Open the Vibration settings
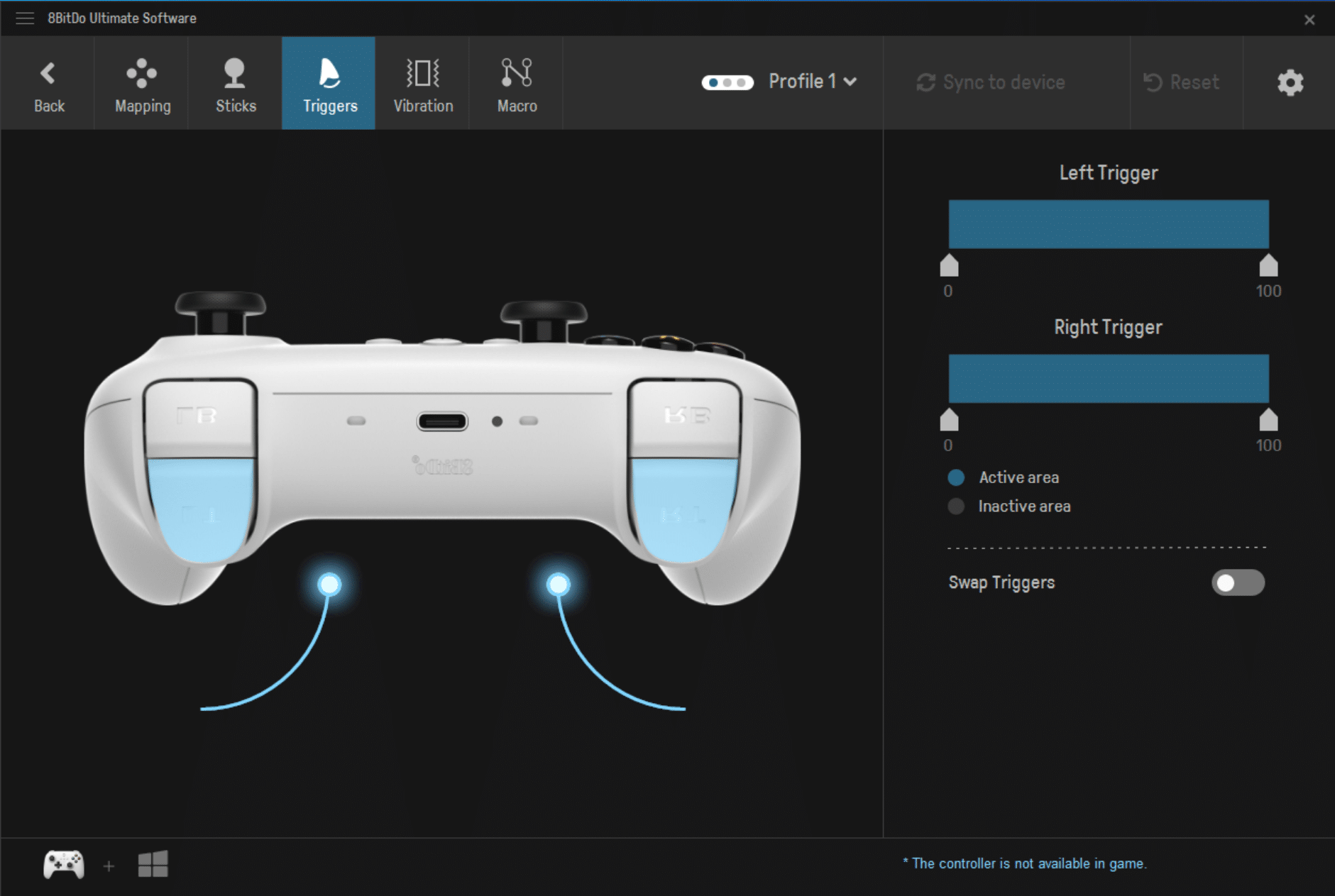1335x896 pixels. tap(422, 82)
